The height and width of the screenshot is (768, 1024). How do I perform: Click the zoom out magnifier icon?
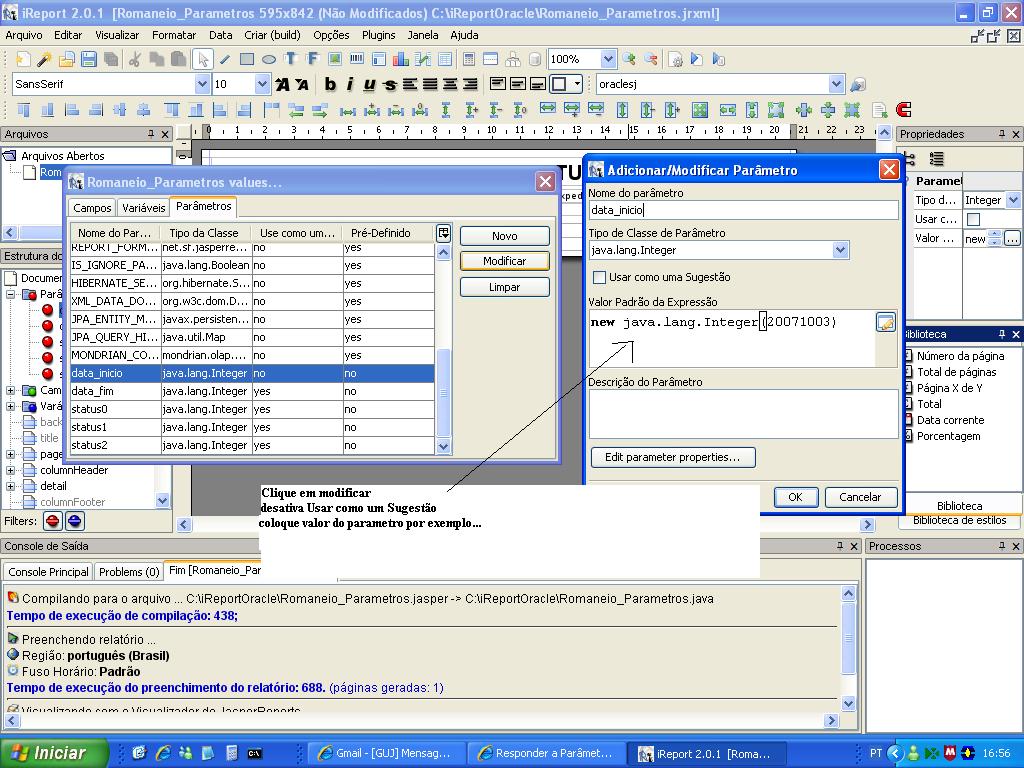click(x=651, y=59)
